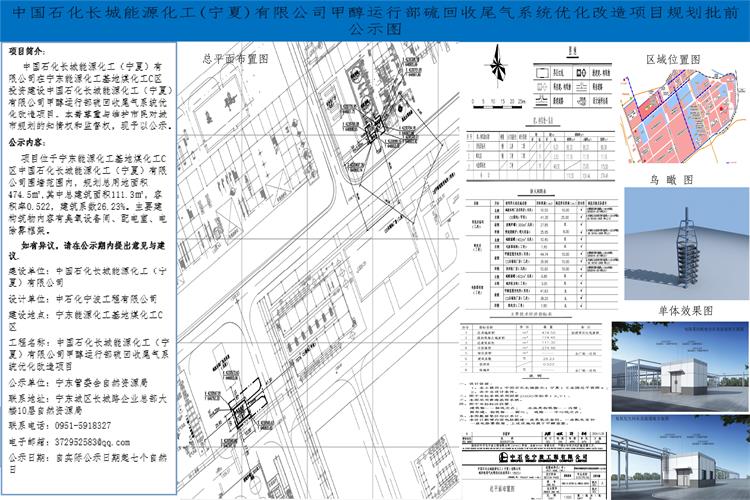Select 设计单位：中石化宁波工程有限公司 line
The height and width of the screenshot is (500, 750).
(x=83, y=299)
